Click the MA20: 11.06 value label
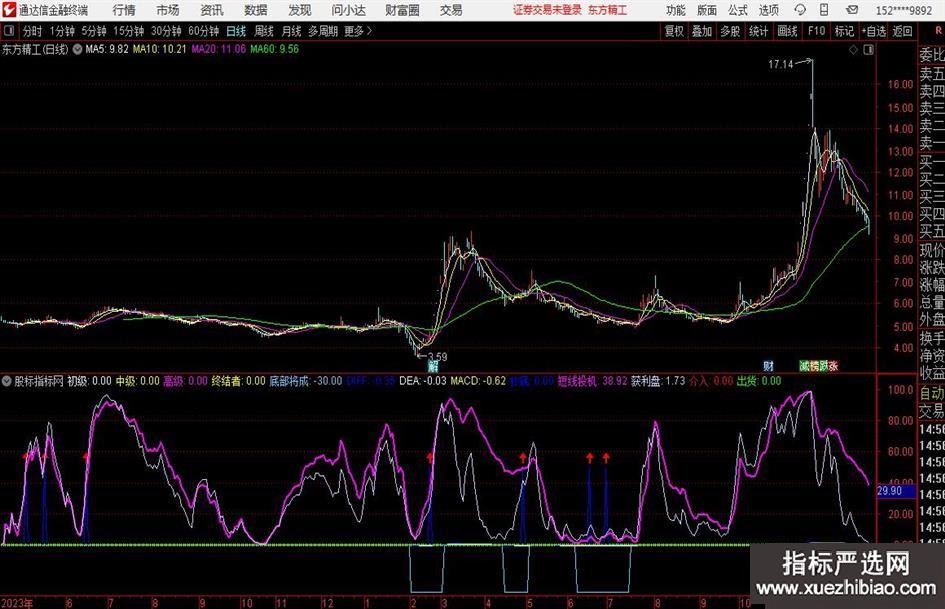Screen dimensions: 945x609 click(x=218, y=49)
